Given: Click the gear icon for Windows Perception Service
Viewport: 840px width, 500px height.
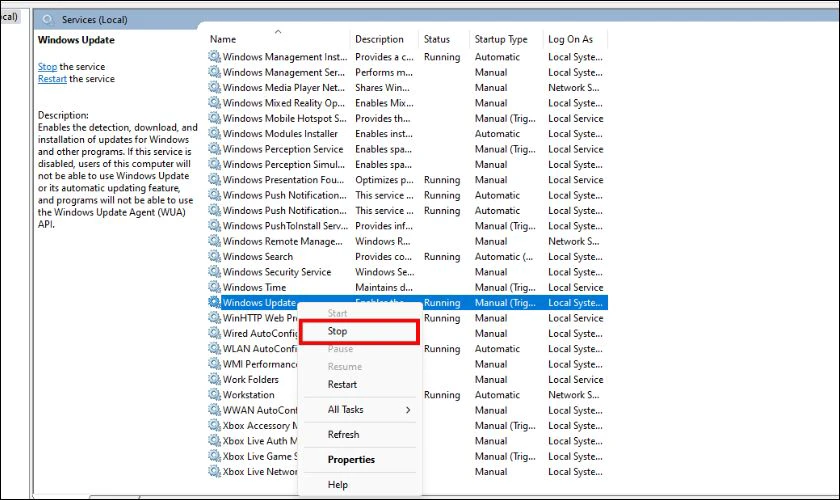Looking at the screenshot, I should tap(214, 148).
